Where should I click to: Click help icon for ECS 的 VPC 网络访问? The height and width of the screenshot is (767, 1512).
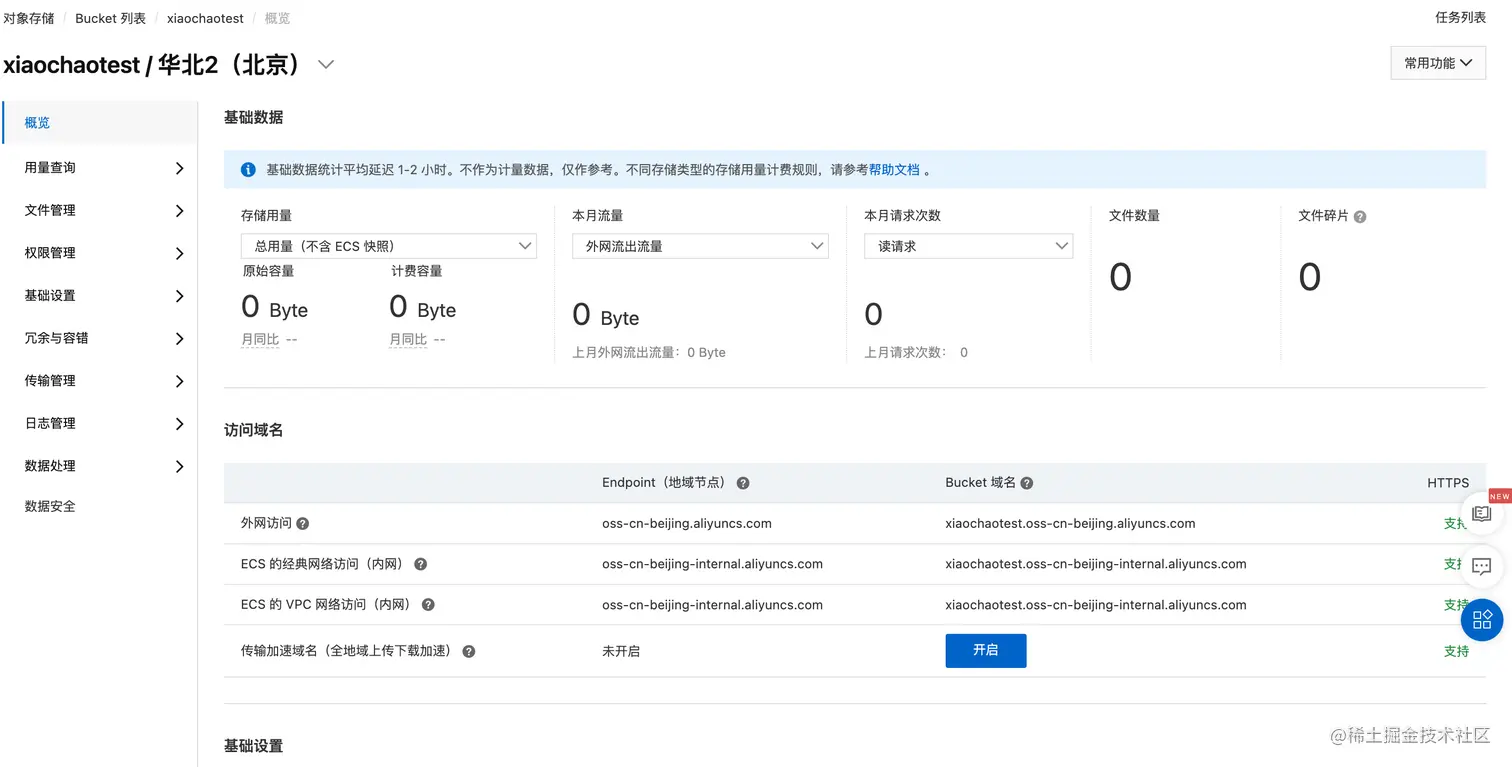pyautogui.click(x=428, y=605)
